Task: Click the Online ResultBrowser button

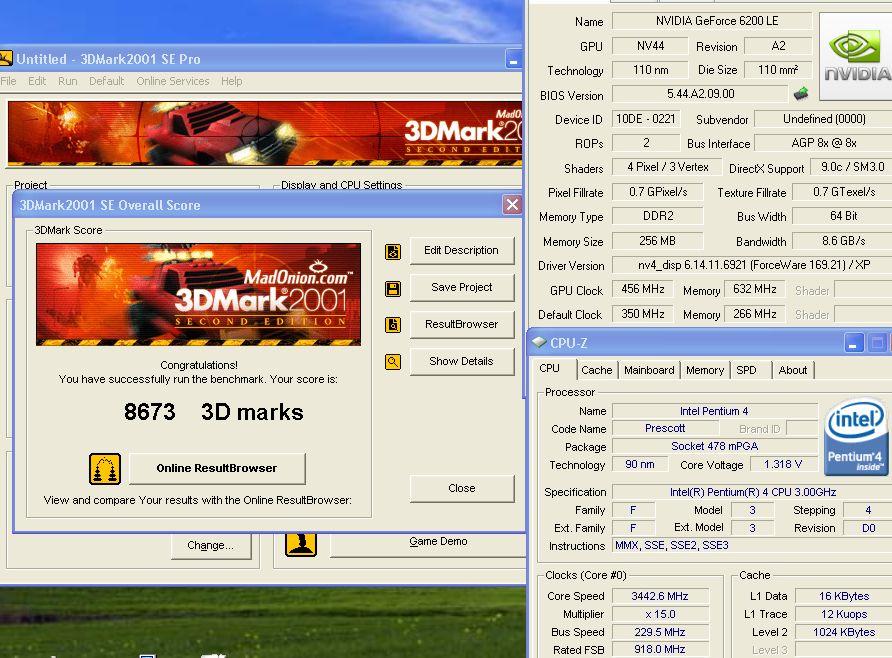Action: [217, 468]
